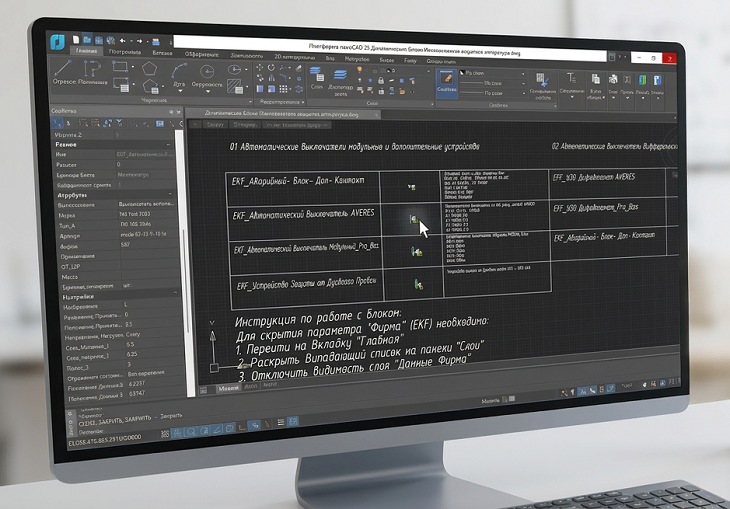Image resolution: width=730 pixels, height=509 pixels.
Task: Open the Undo history dropdown arrow
Action: 131,41
